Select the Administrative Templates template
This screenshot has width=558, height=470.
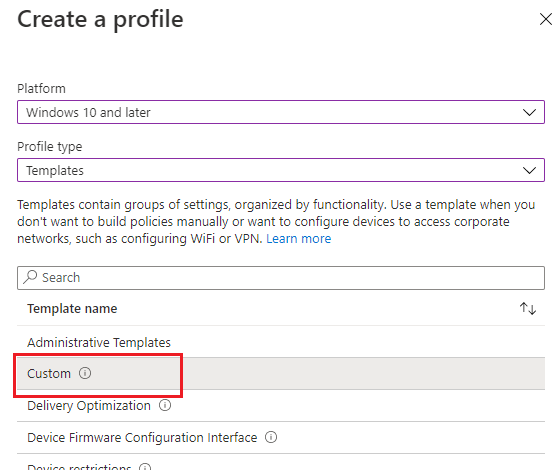(x=281, y=342)
